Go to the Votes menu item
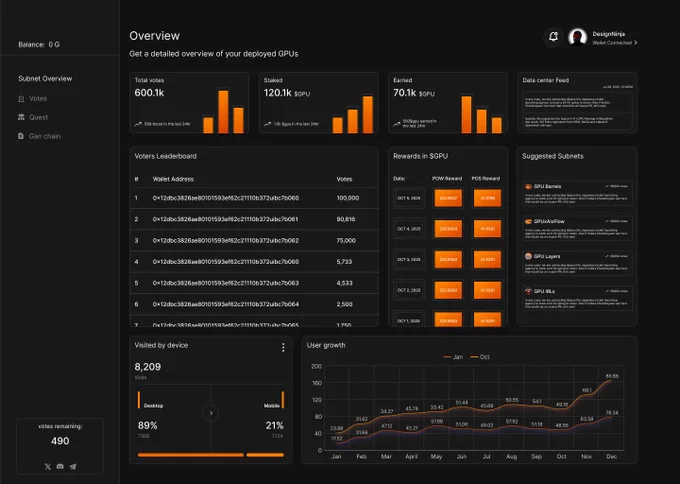The width and height of the screenshot is (680, 484). [x=38, y=99]
